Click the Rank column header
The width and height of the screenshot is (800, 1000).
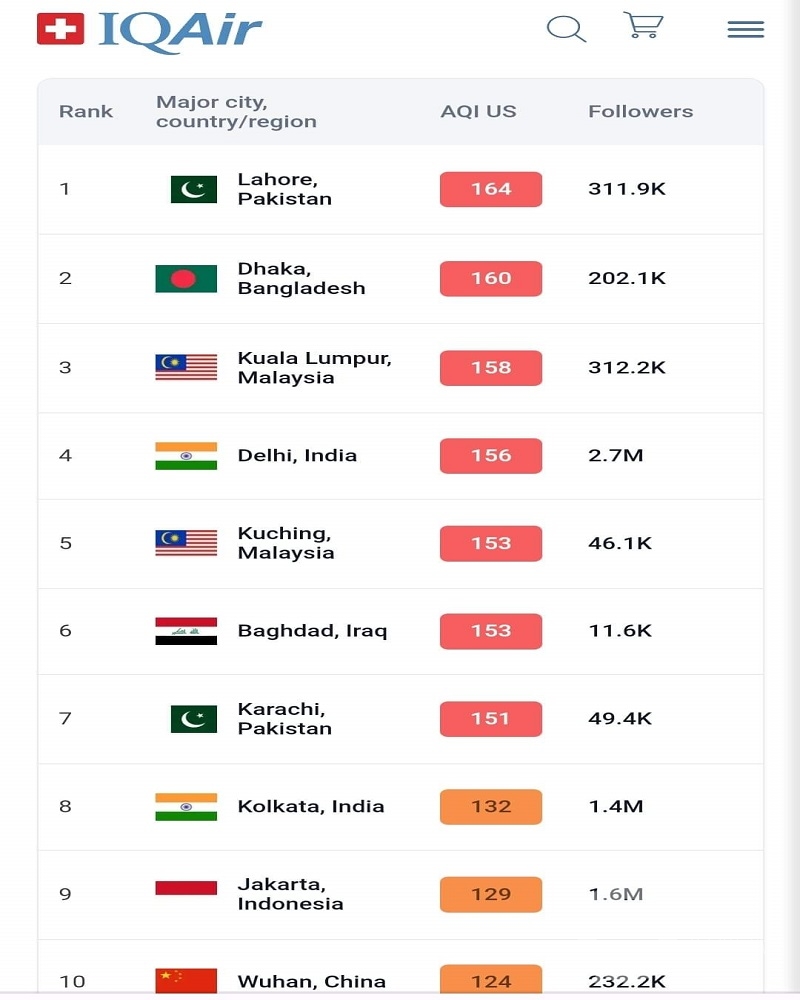86,112
